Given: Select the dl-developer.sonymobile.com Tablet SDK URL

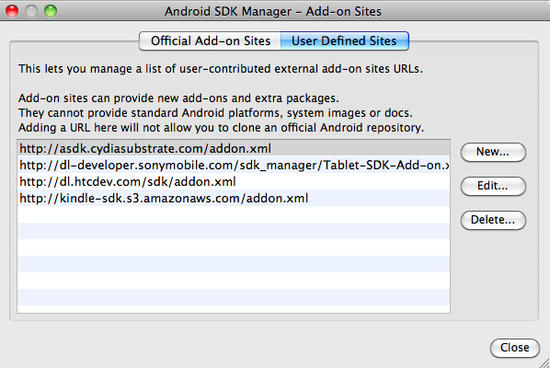Looking at the screenshot, I should 234,165.
